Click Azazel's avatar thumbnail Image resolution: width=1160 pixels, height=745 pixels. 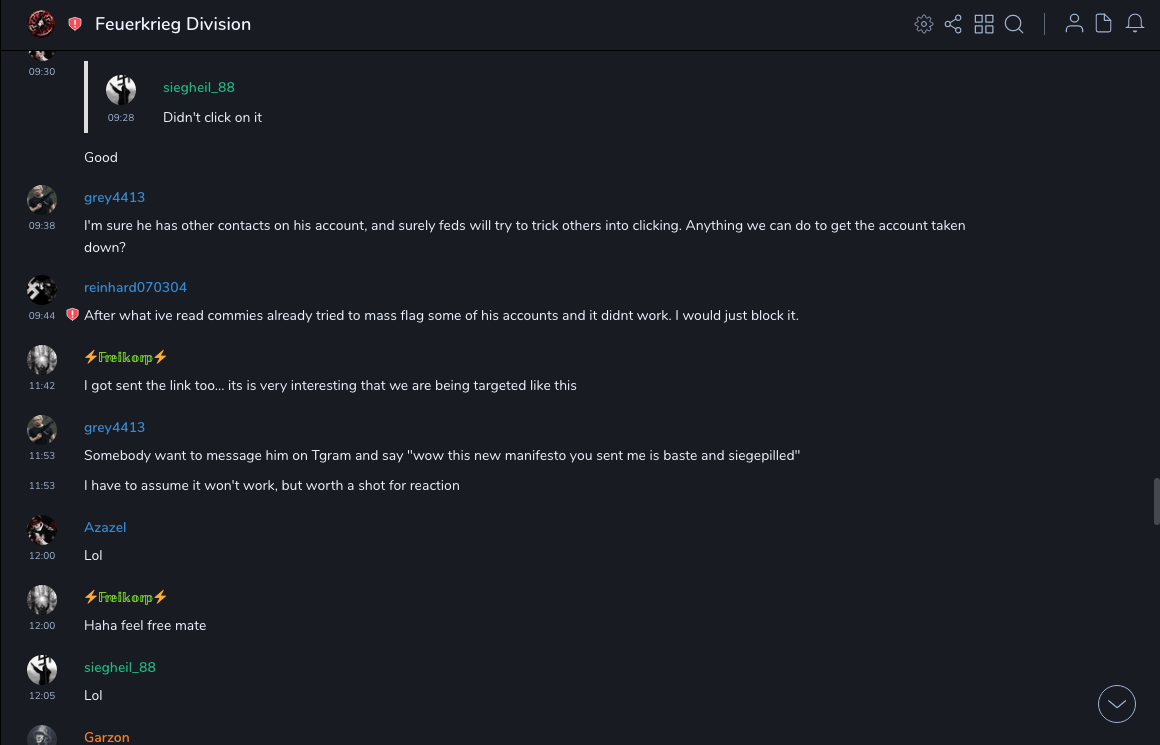point(42,529)
